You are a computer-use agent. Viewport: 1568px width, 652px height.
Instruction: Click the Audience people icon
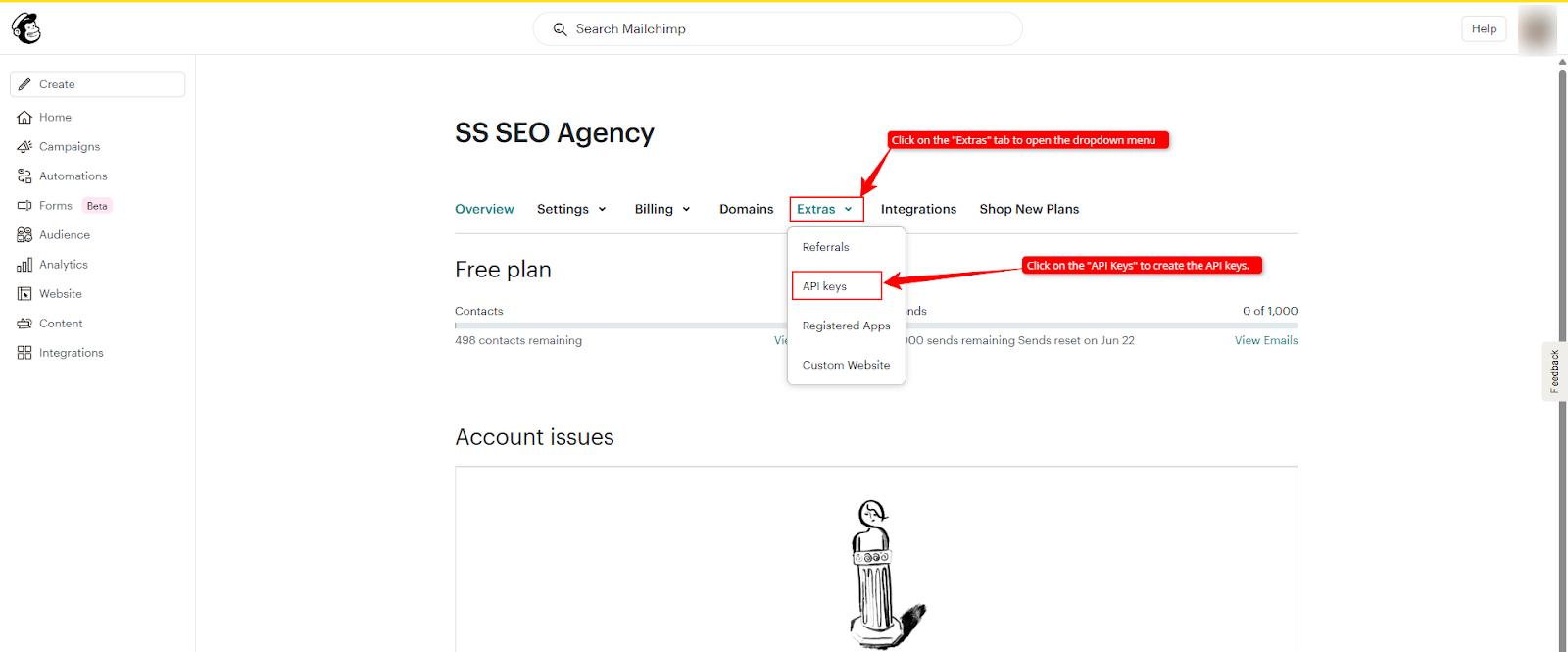pyautogui.click(x=24, y=235)
